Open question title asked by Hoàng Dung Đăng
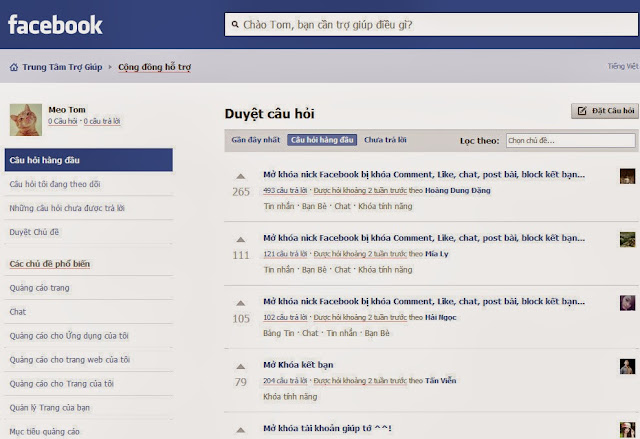 [424, 175]
